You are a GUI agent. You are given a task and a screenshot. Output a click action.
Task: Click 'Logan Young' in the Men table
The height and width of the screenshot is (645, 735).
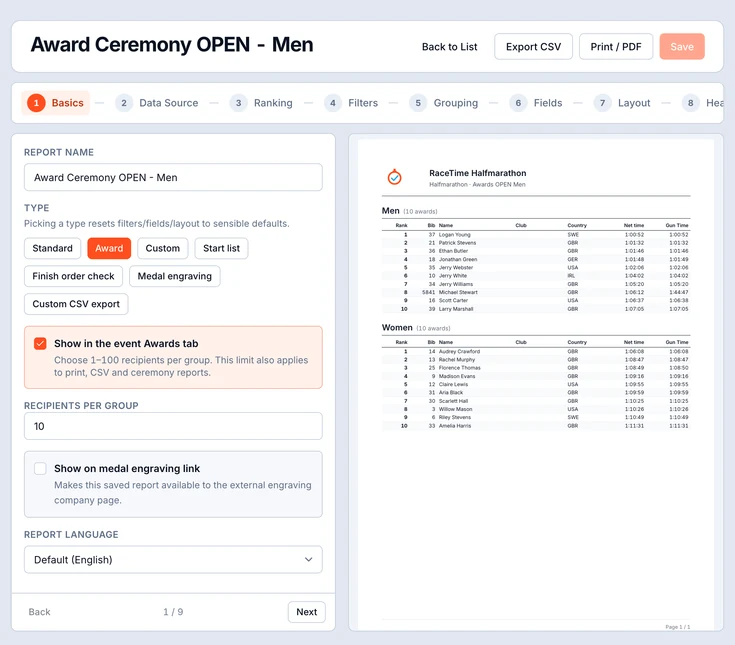pyautogui.click(x=454, y=235)
